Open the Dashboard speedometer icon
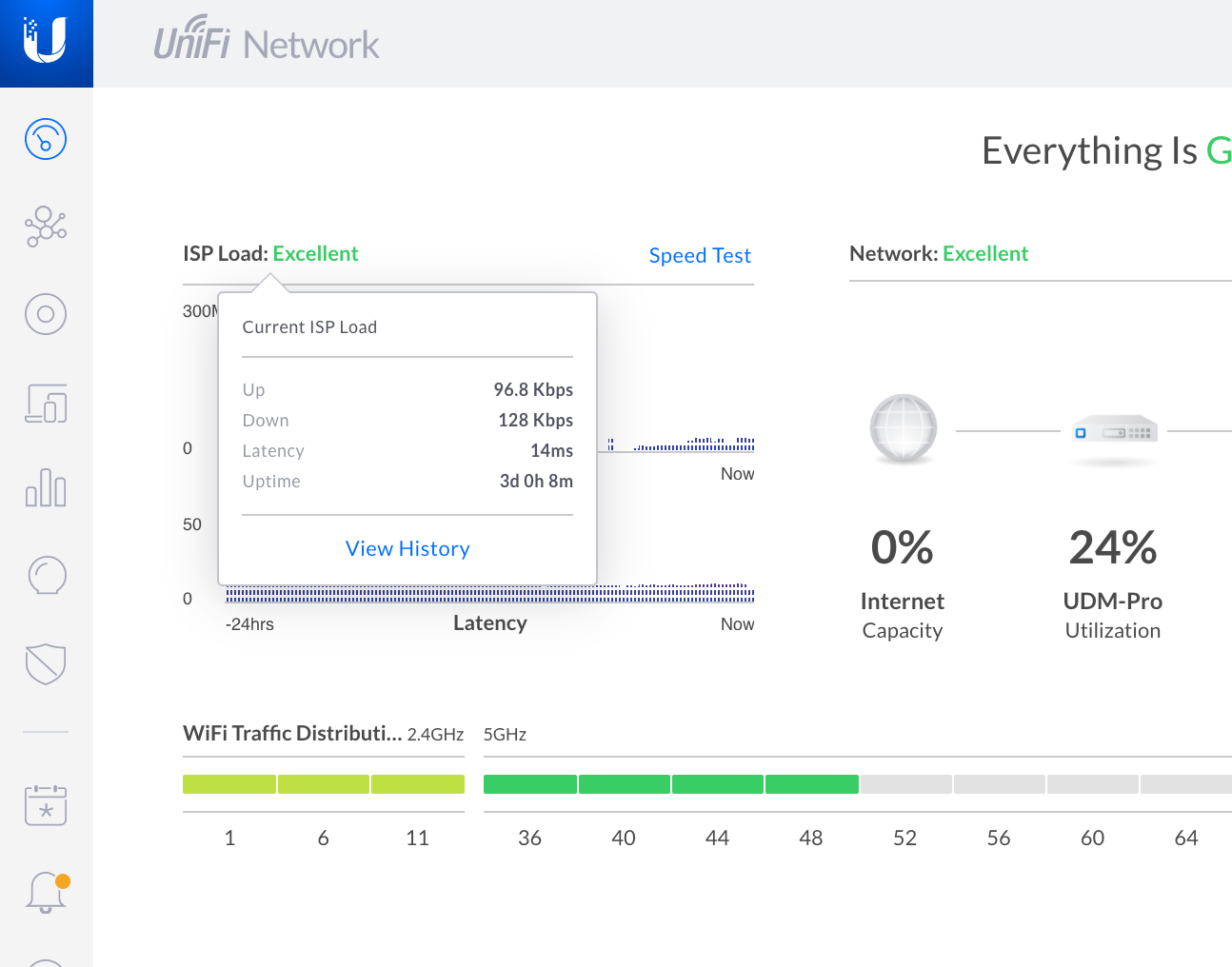The width and height of the screenshot is (1232, 967). (x=46, y=139)
